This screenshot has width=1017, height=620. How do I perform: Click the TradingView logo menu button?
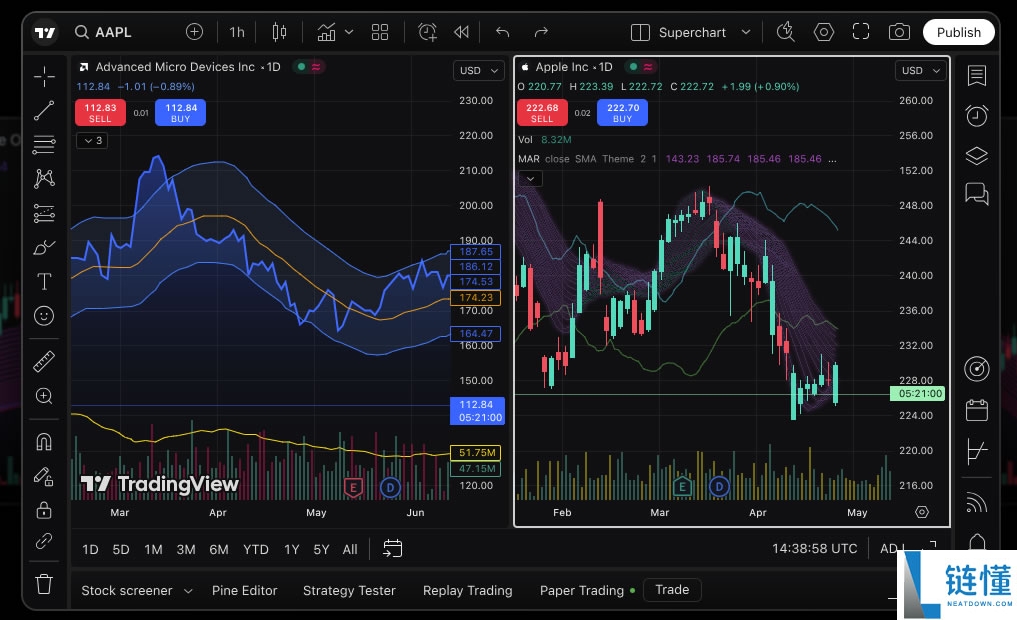coord(45,32)
